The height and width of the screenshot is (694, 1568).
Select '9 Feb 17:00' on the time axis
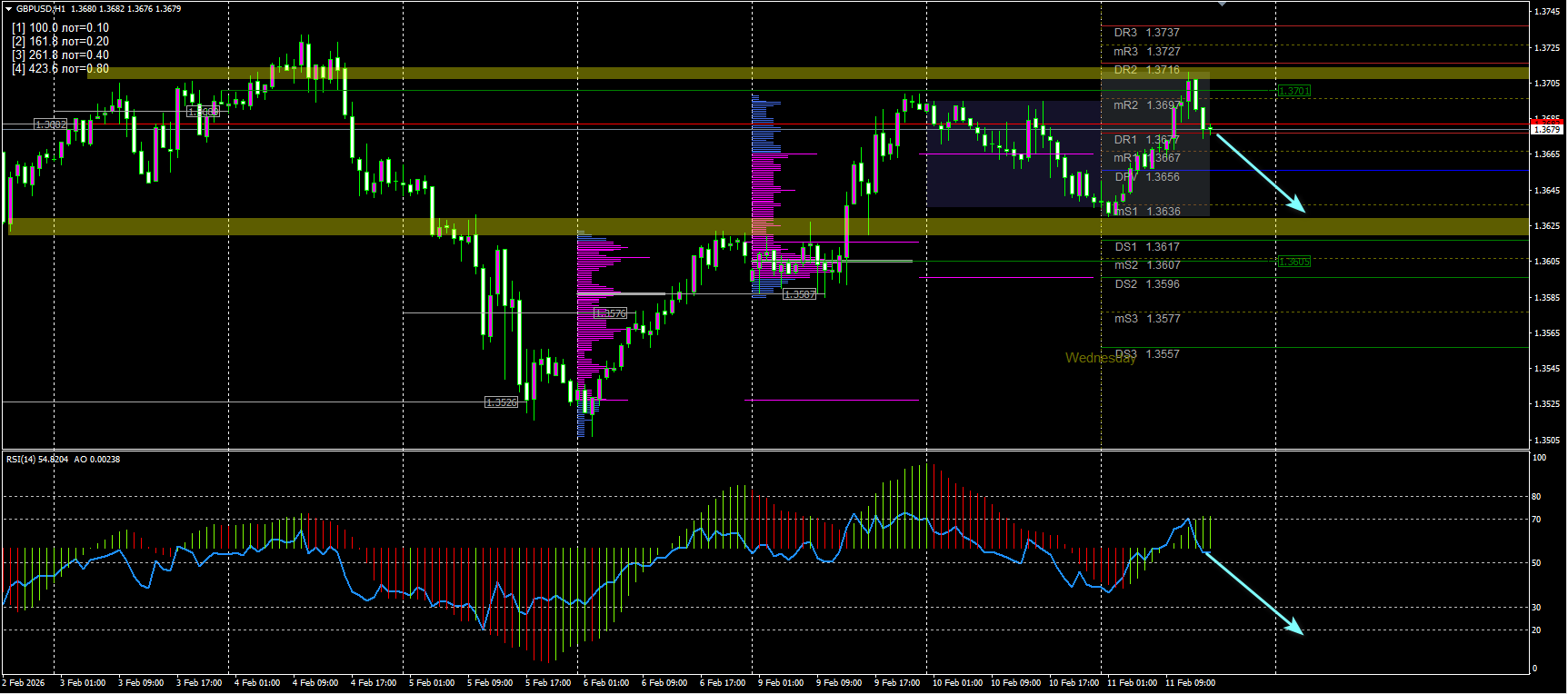click(x=897, y=683)
